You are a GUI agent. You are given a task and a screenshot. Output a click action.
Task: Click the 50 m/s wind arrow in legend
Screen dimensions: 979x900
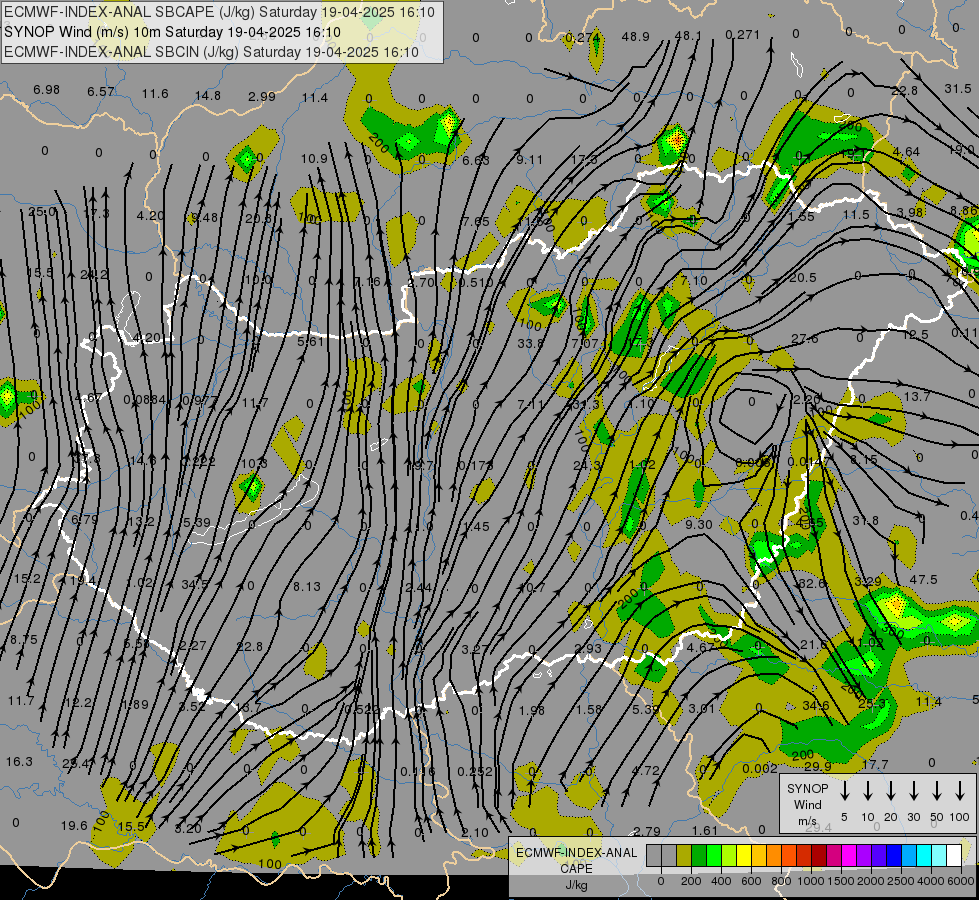coord(937,791)
